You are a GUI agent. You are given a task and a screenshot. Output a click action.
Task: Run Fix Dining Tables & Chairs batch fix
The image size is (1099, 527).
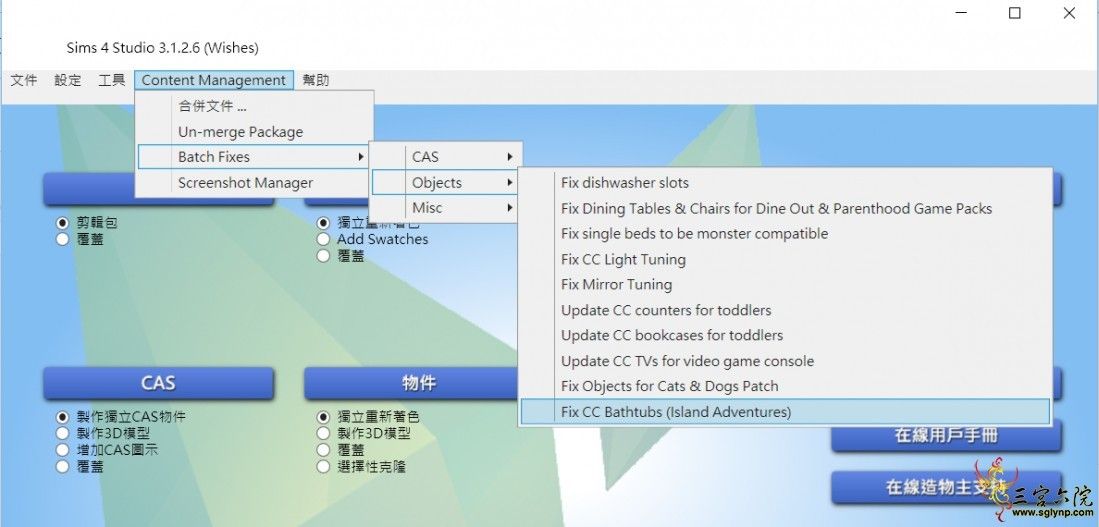785,208
